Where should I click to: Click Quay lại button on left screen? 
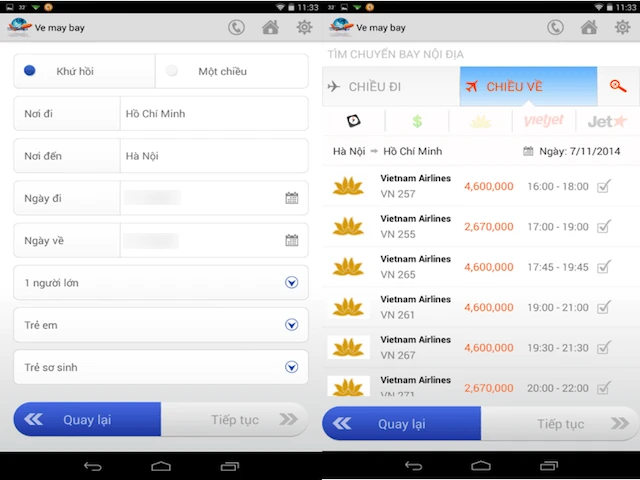[87, 419]
